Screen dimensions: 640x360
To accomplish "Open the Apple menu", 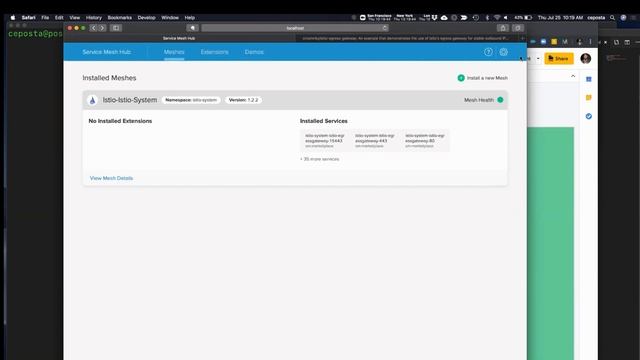I will click(13, 18).
